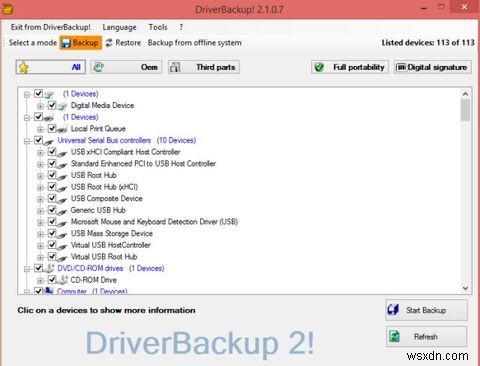Uncheck the USB Root Hub (xHCI) checkbox
Screen dimensions: 480x366
coord(52,187)
